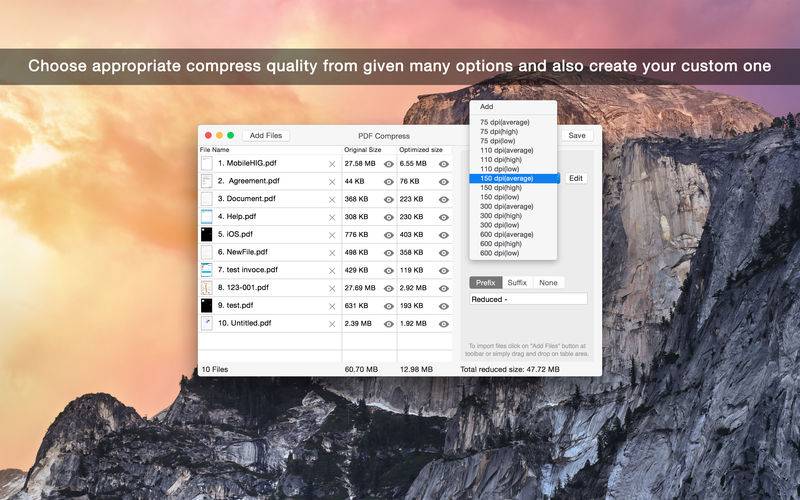Select the 7. test invoce.pdf row name

(x=248, y=270)
